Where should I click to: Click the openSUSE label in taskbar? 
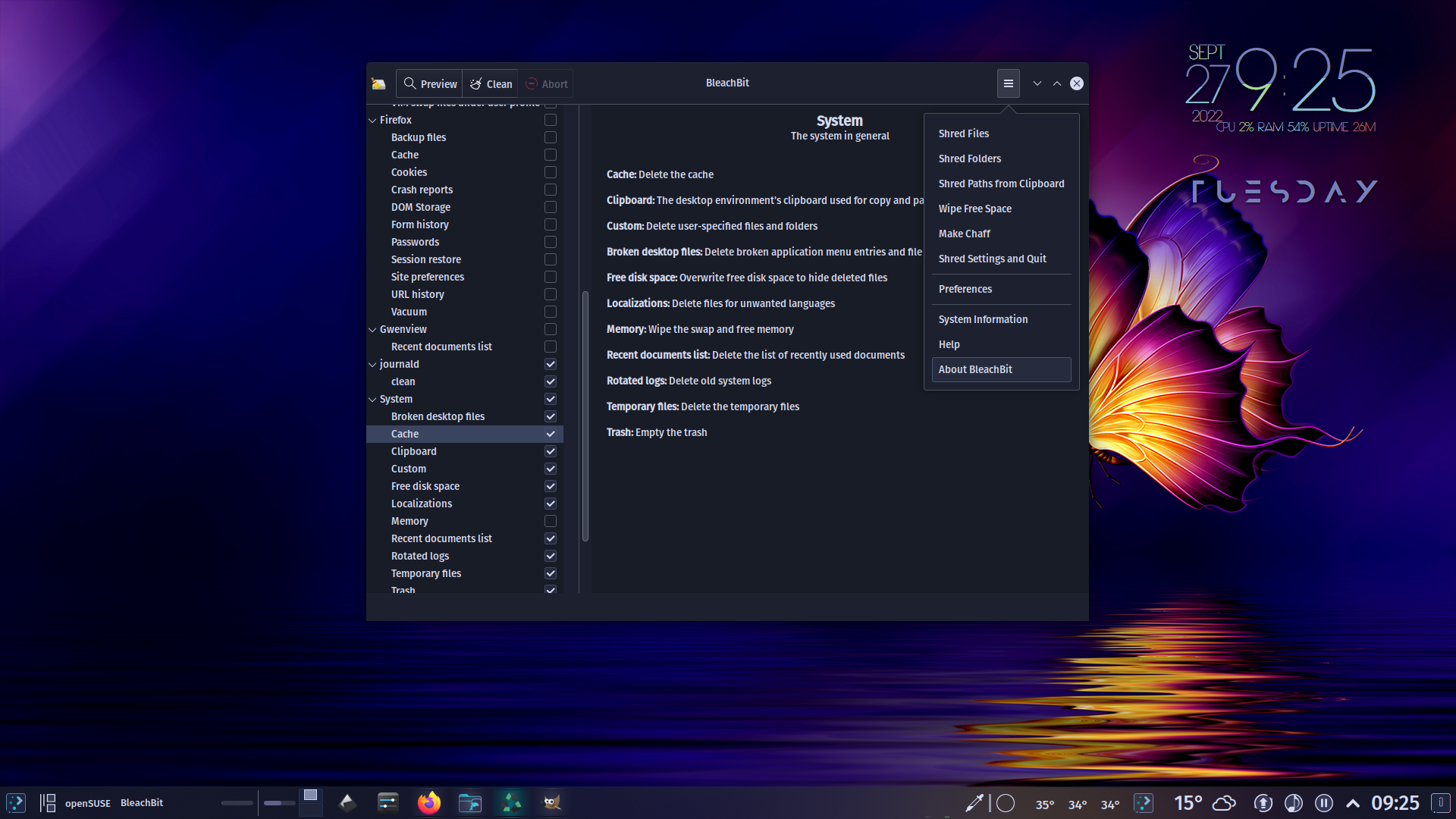(x=88, y=803)
